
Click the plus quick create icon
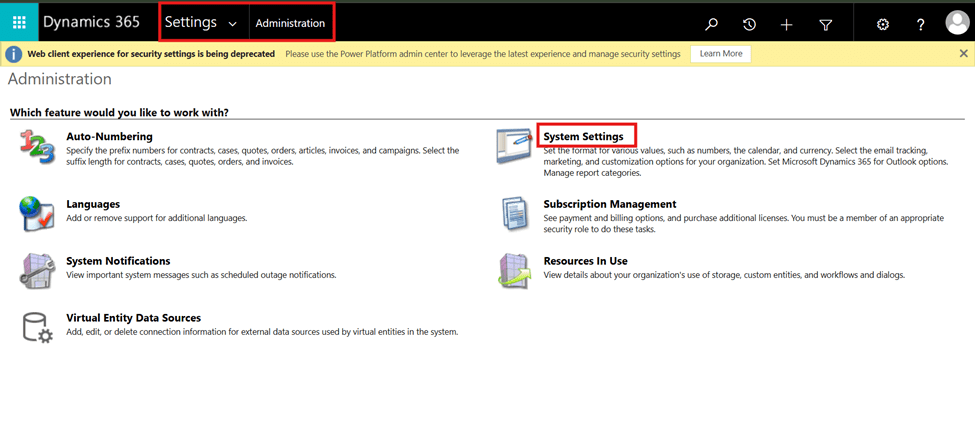pyautogui.click(x=787, y=24)
